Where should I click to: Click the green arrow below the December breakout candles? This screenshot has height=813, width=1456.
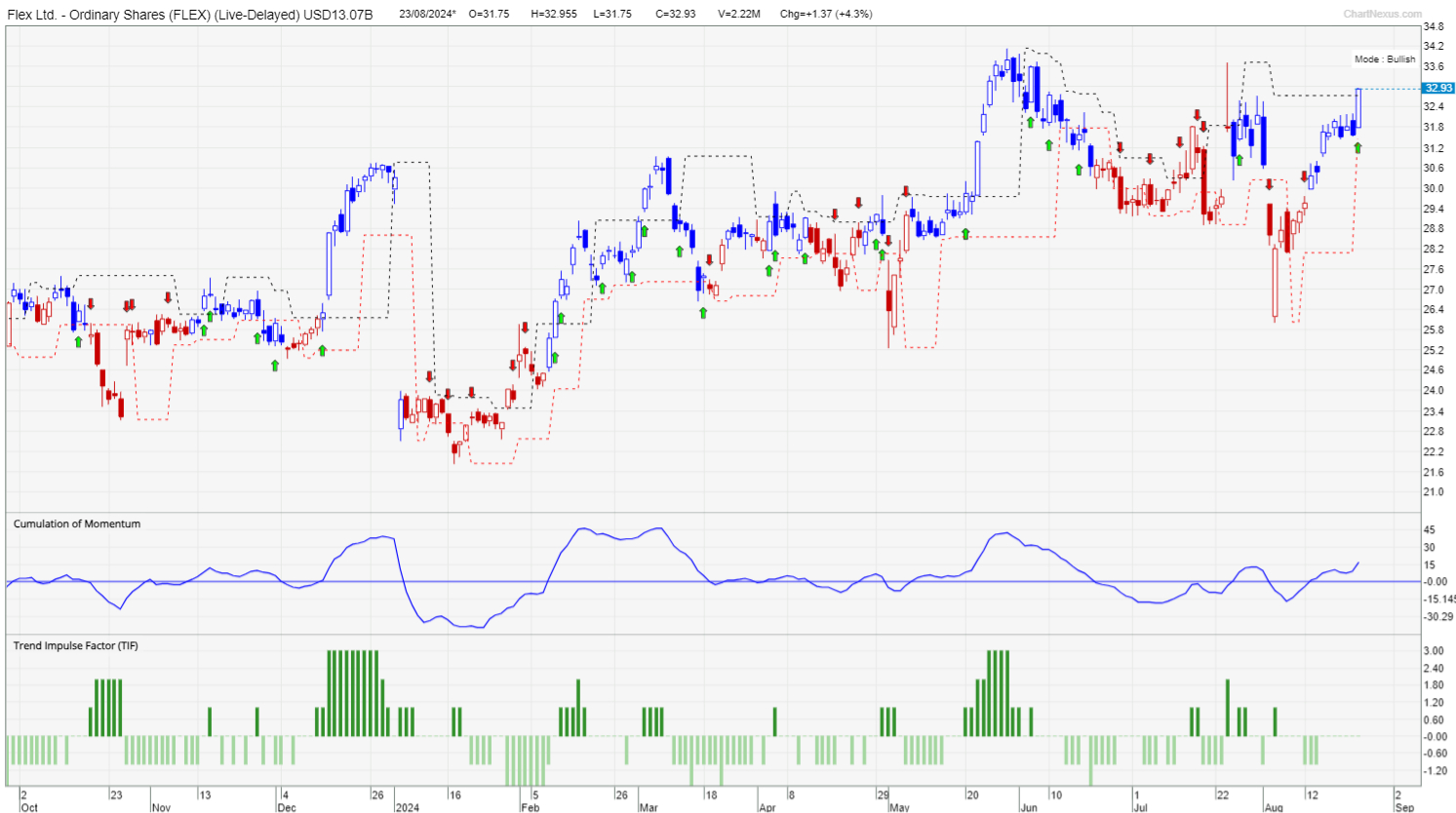click(x=322, y=348)
